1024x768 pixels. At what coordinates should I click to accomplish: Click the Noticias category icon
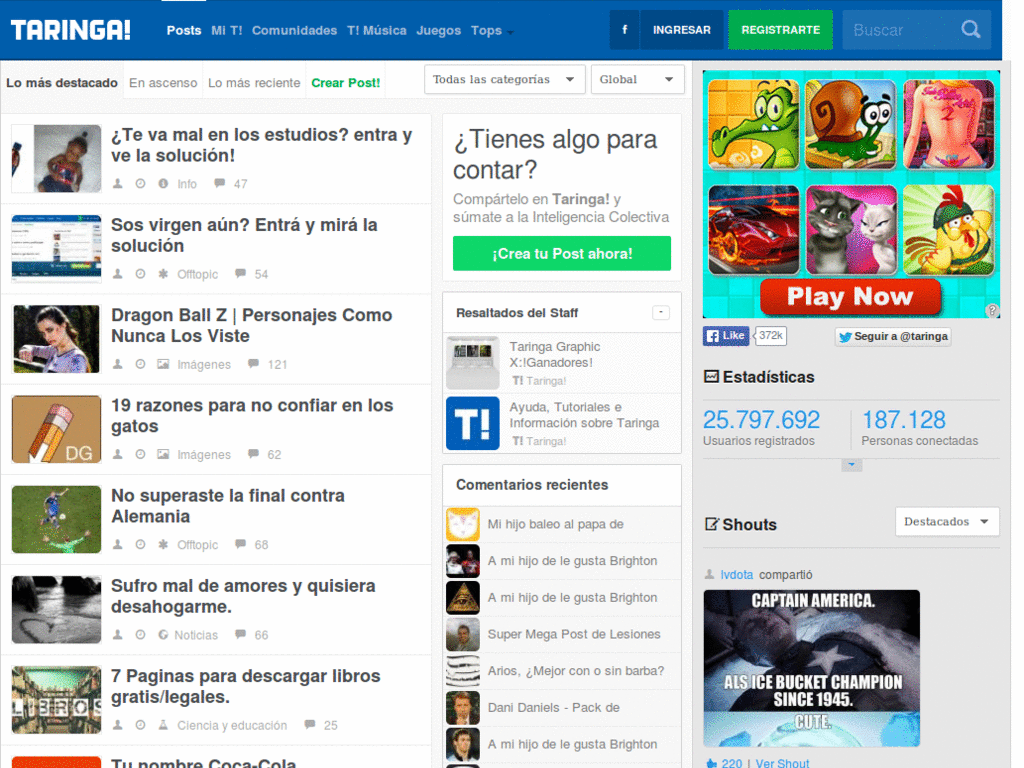163,634
